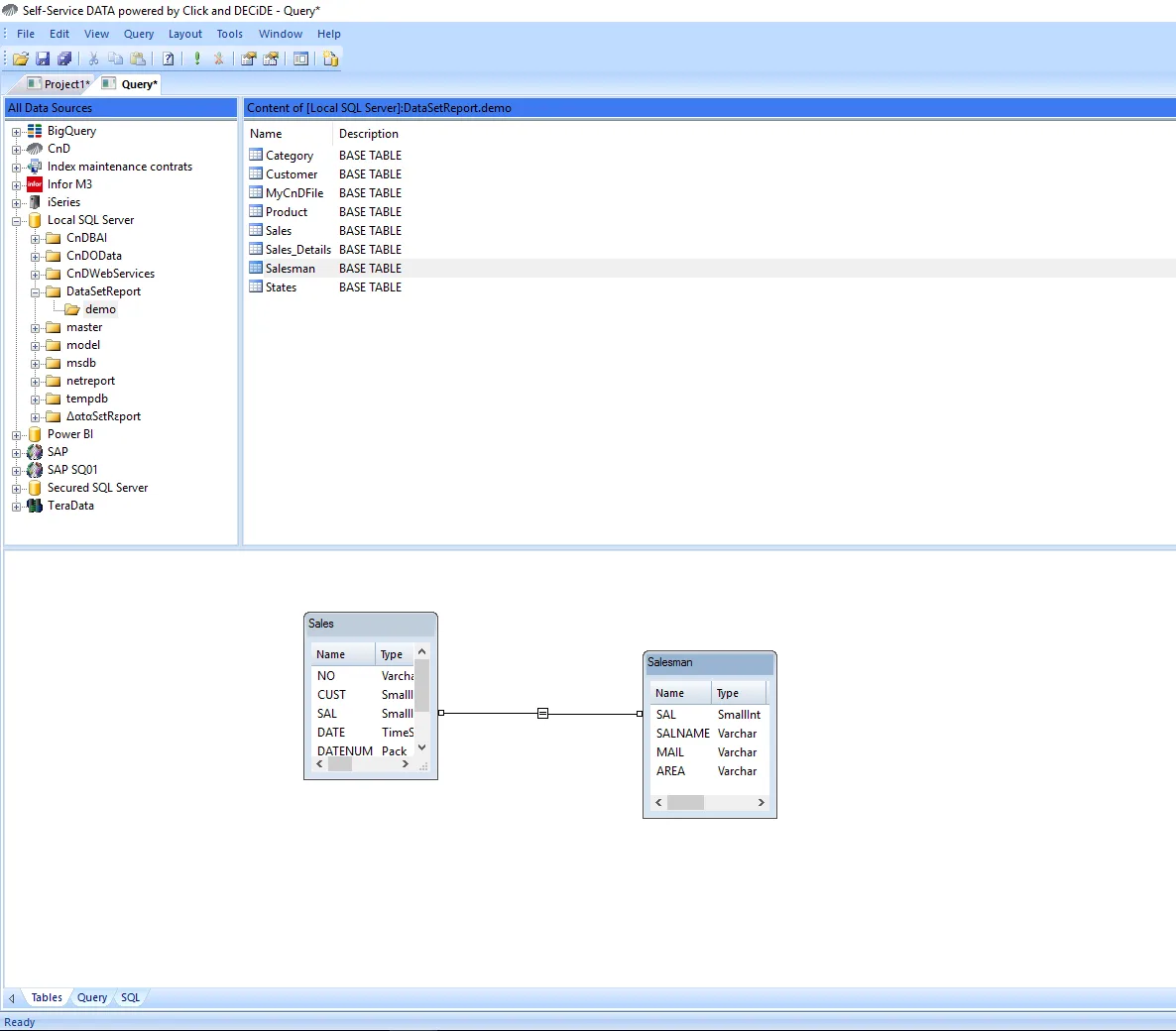This screenshot has width=1176, height=1031.
Task: Click the Save floppy disk icon
Action: pos(43,58)
